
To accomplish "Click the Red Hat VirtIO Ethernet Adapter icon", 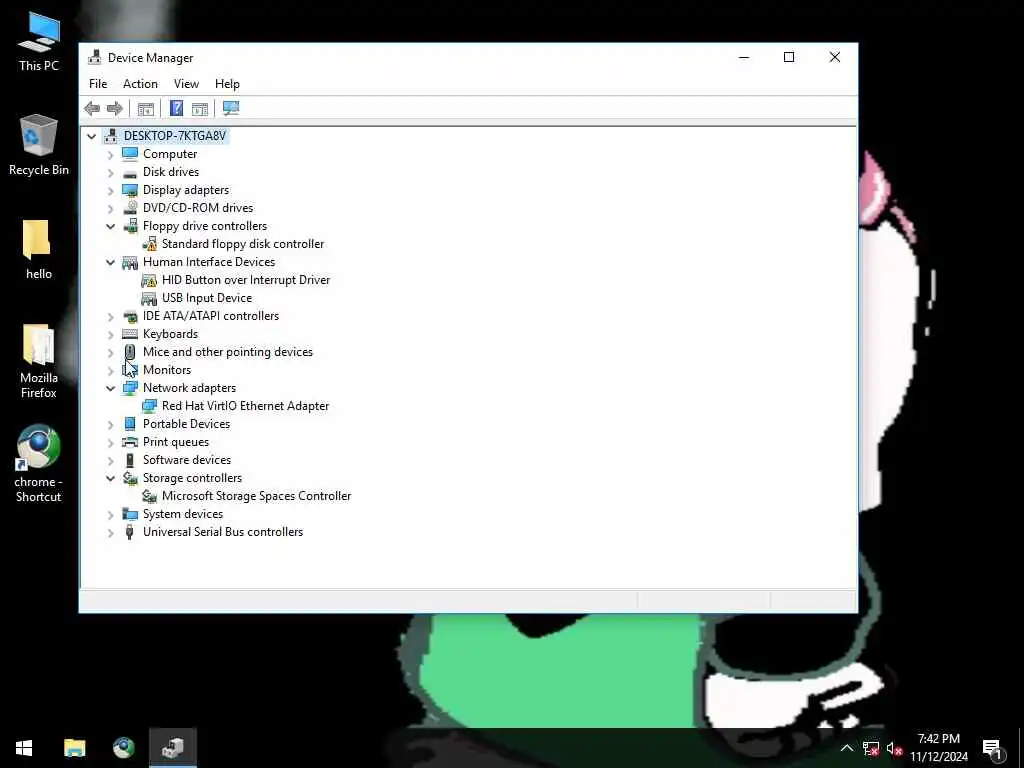I will [x=150, y=406].
